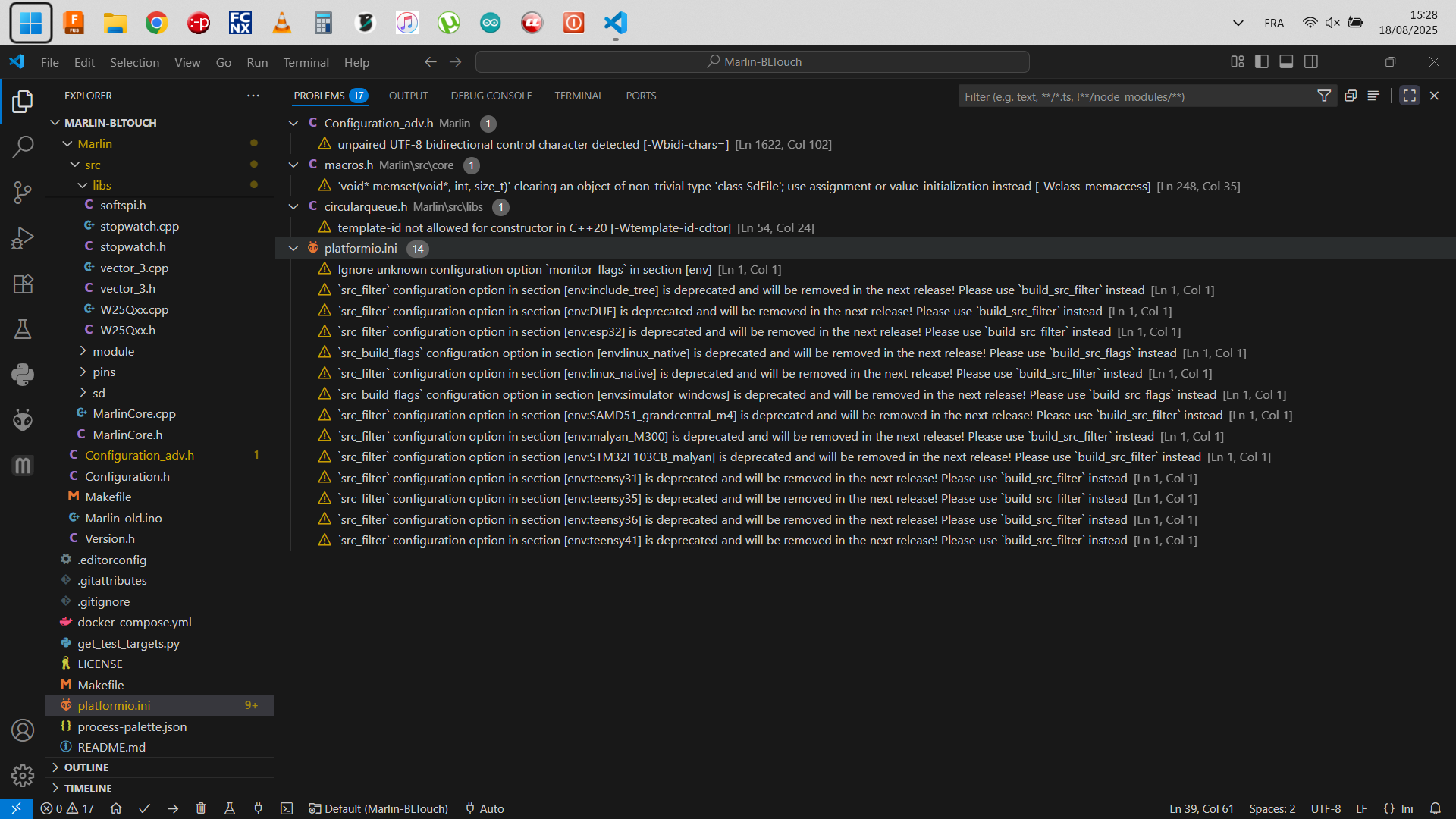Expand the module folder

(113, 351)
